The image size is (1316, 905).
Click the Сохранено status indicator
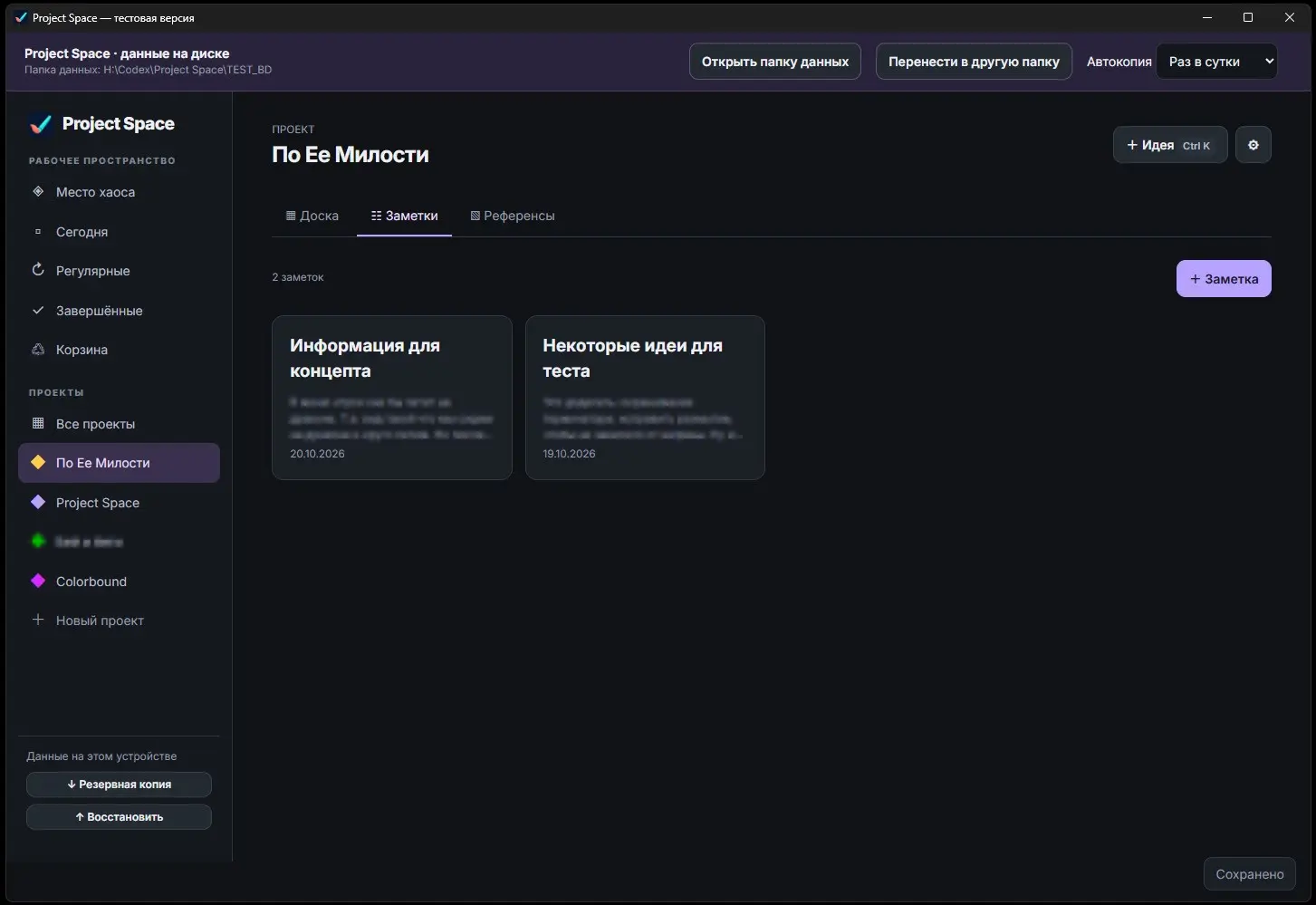[1250, 874]
